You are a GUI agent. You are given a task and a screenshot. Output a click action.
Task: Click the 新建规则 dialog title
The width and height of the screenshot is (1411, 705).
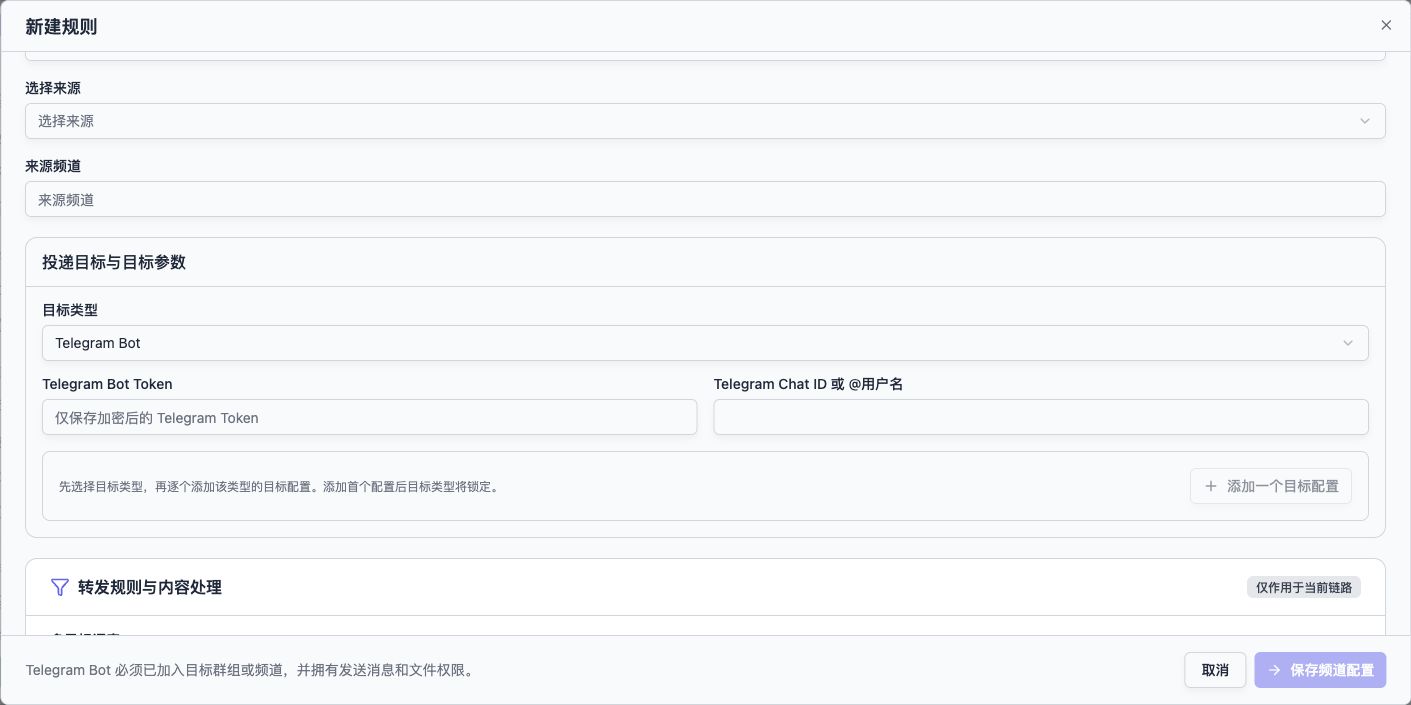click(x=61, y=27)
